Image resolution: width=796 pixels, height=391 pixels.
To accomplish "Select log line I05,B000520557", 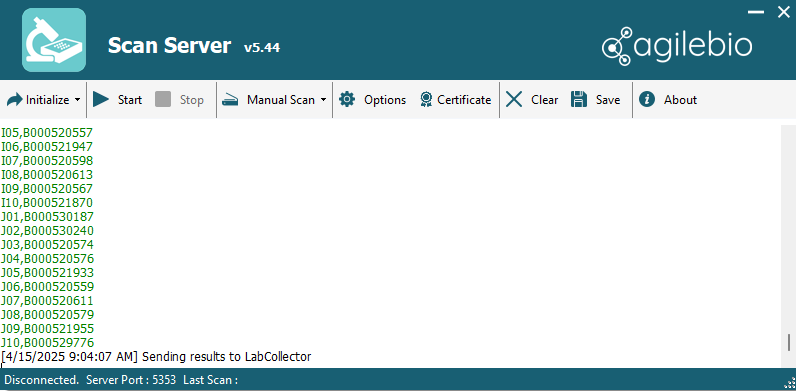I will 47,133.
